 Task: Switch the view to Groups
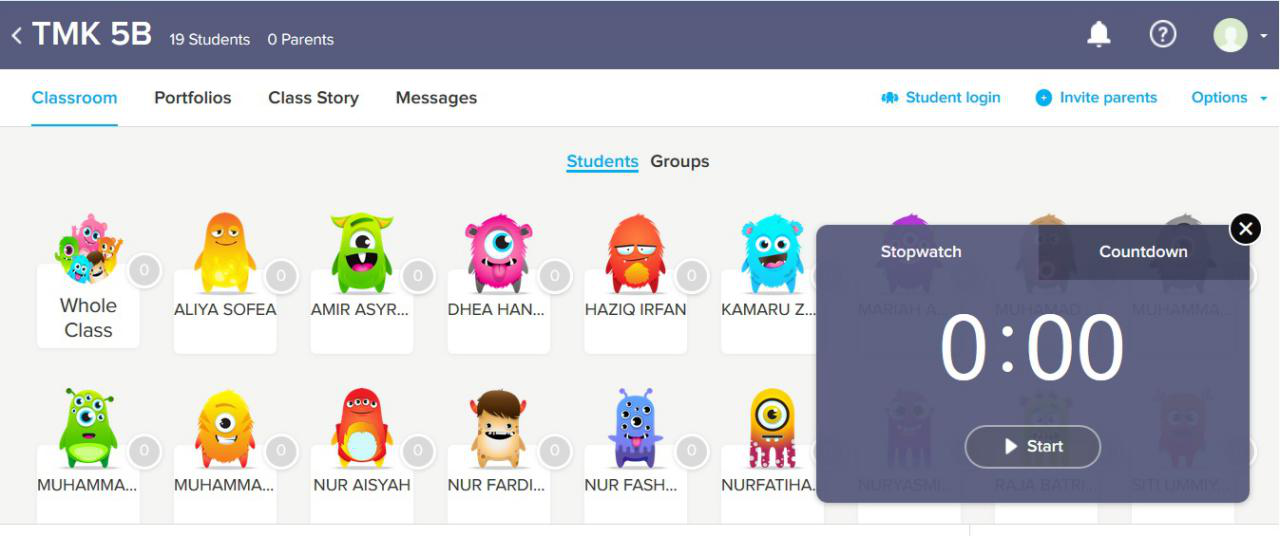point(680,161)
